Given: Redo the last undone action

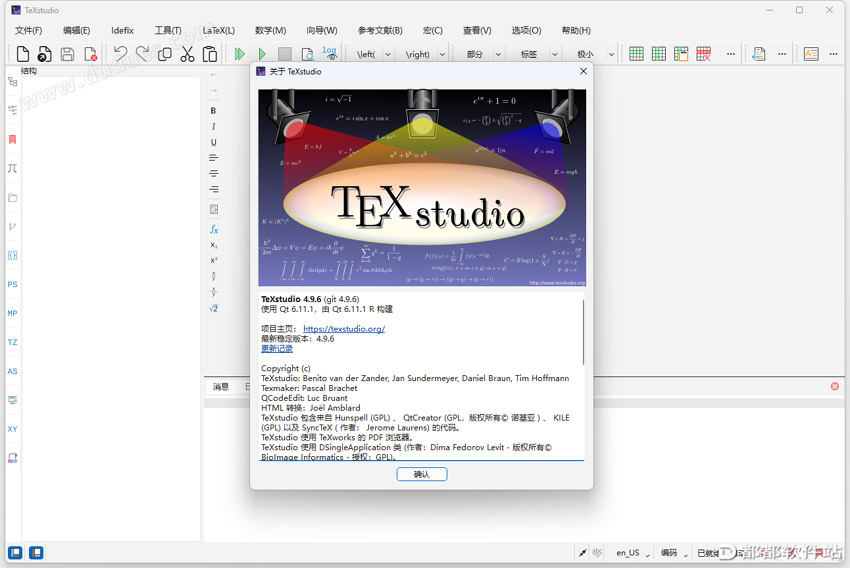Looking at the screenshot, I should pyautogui.click(x=143, y=54).
